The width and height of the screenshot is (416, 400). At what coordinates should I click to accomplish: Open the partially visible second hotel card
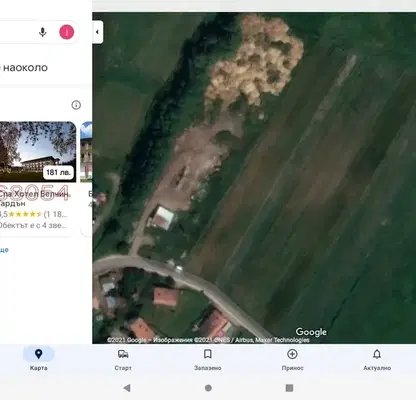tap(86, 179)
